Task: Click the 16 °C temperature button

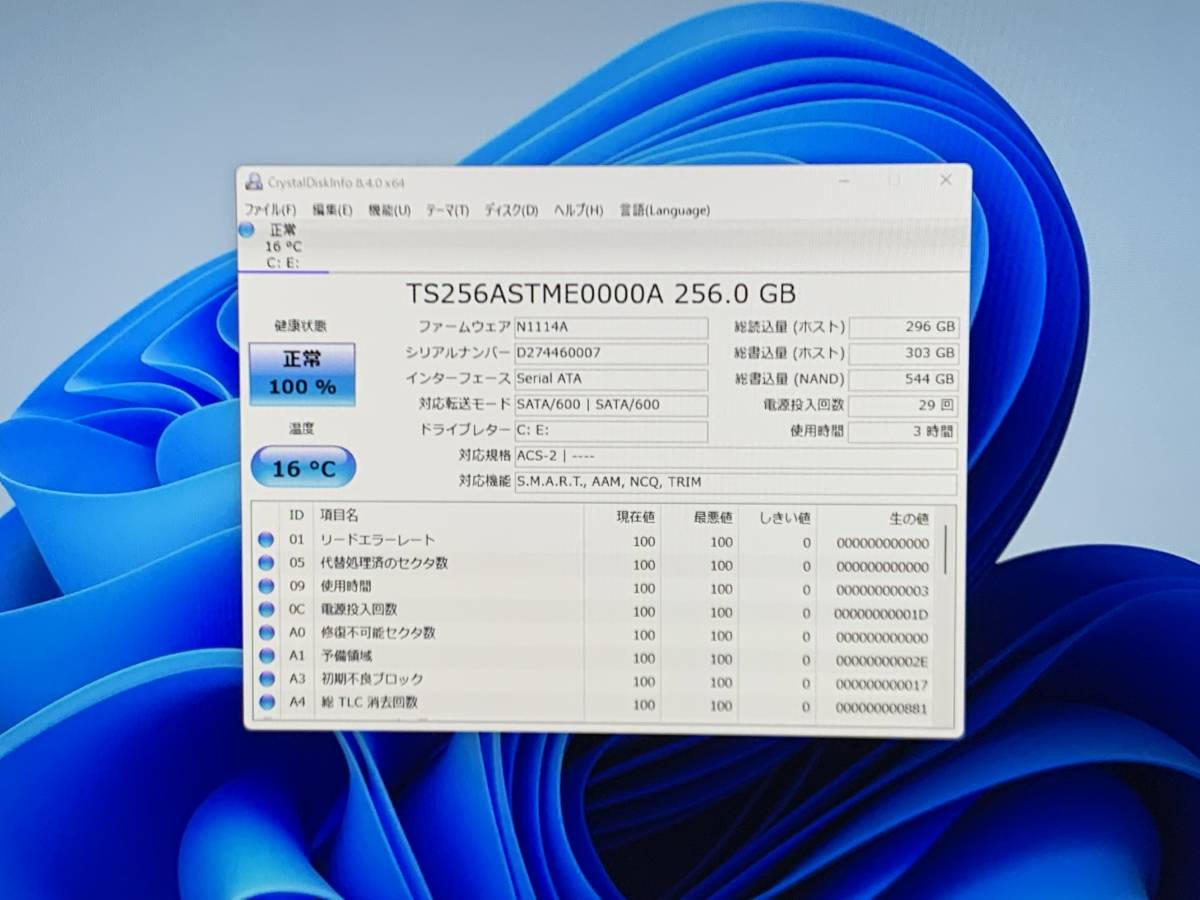Action: (x=303, y=467)
